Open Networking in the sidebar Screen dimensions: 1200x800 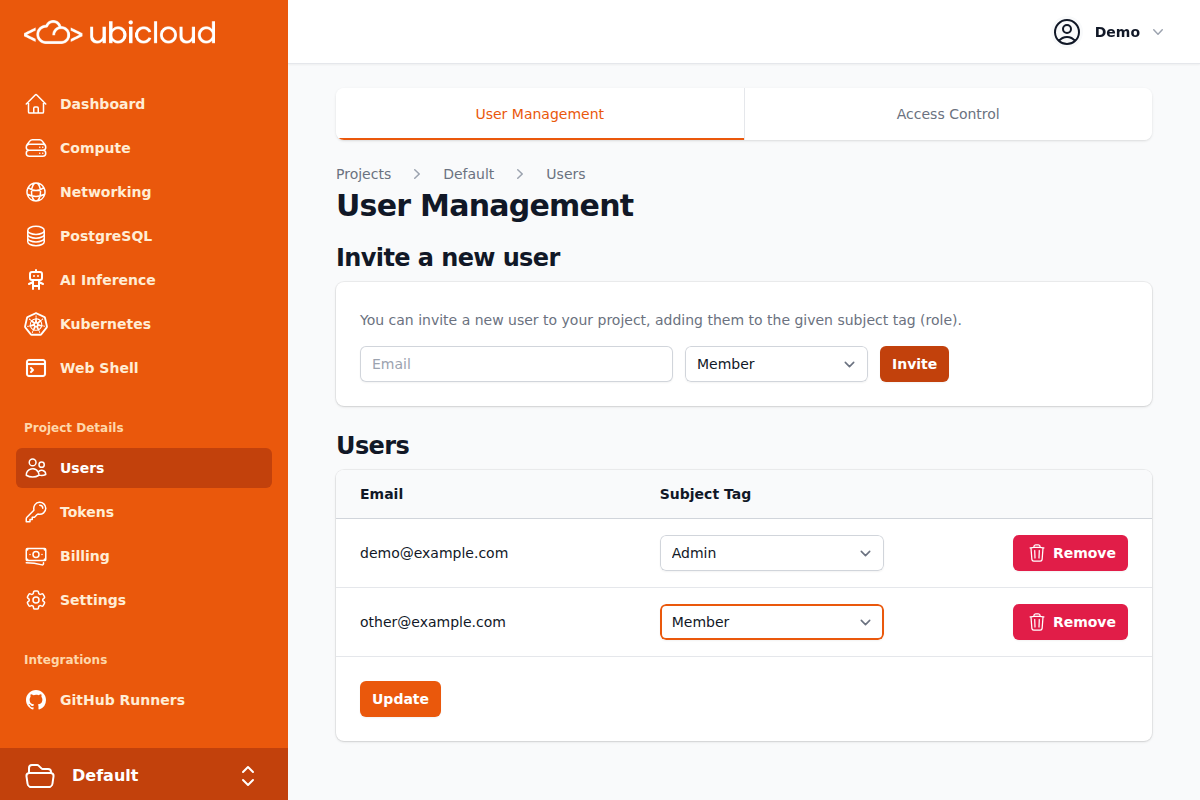coord(144,192)
